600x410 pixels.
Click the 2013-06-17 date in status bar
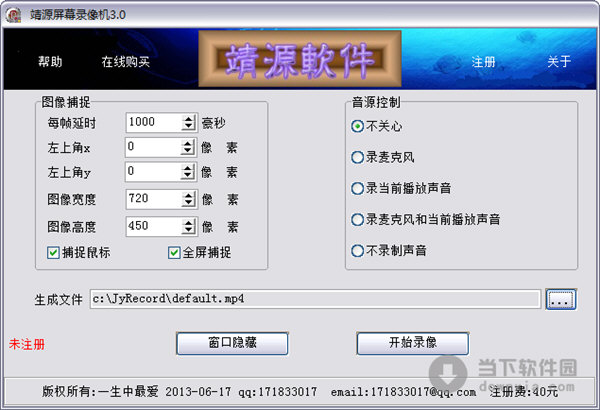click(x=198, y=392)
